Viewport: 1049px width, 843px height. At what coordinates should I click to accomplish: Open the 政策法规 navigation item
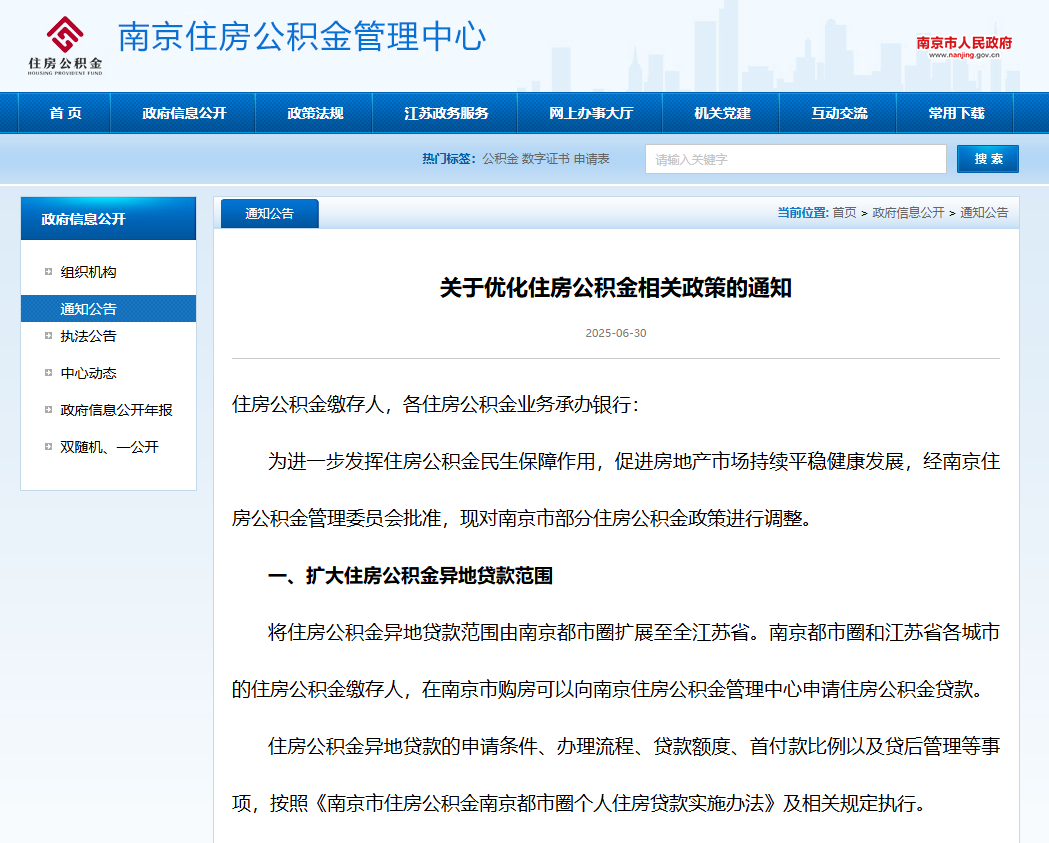click(x=315, y=113)
